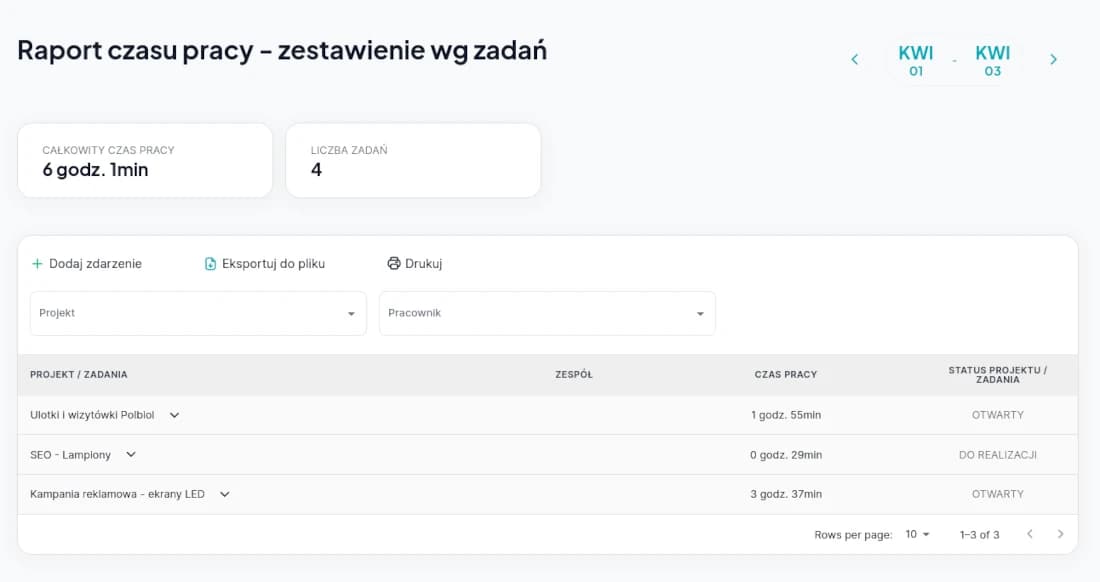1100x582 pixels.
Task: Click work time 0 godz. 29min
Action: [x=786, y=455]
